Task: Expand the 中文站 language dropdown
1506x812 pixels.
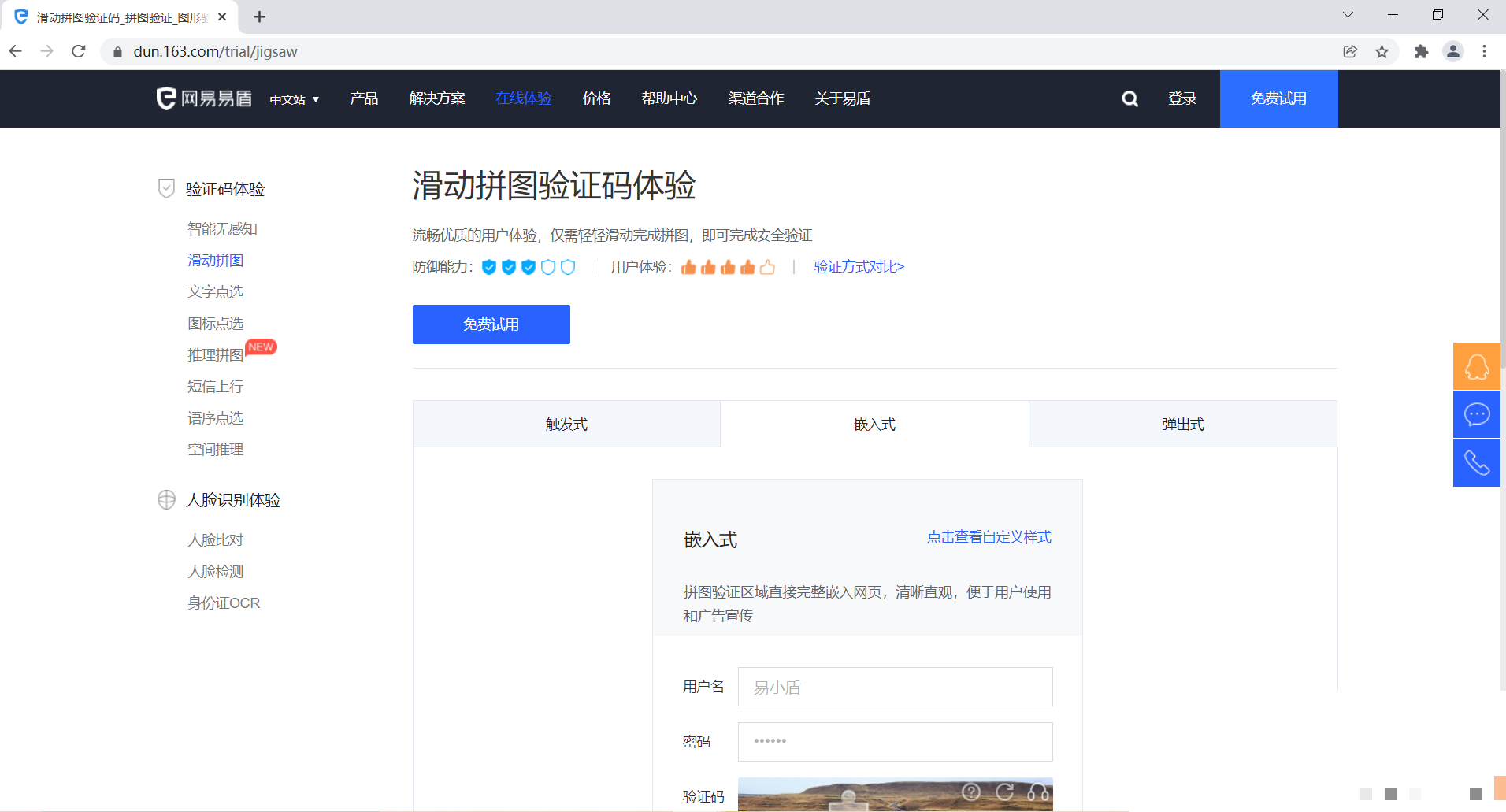Action: coord(295,99)
